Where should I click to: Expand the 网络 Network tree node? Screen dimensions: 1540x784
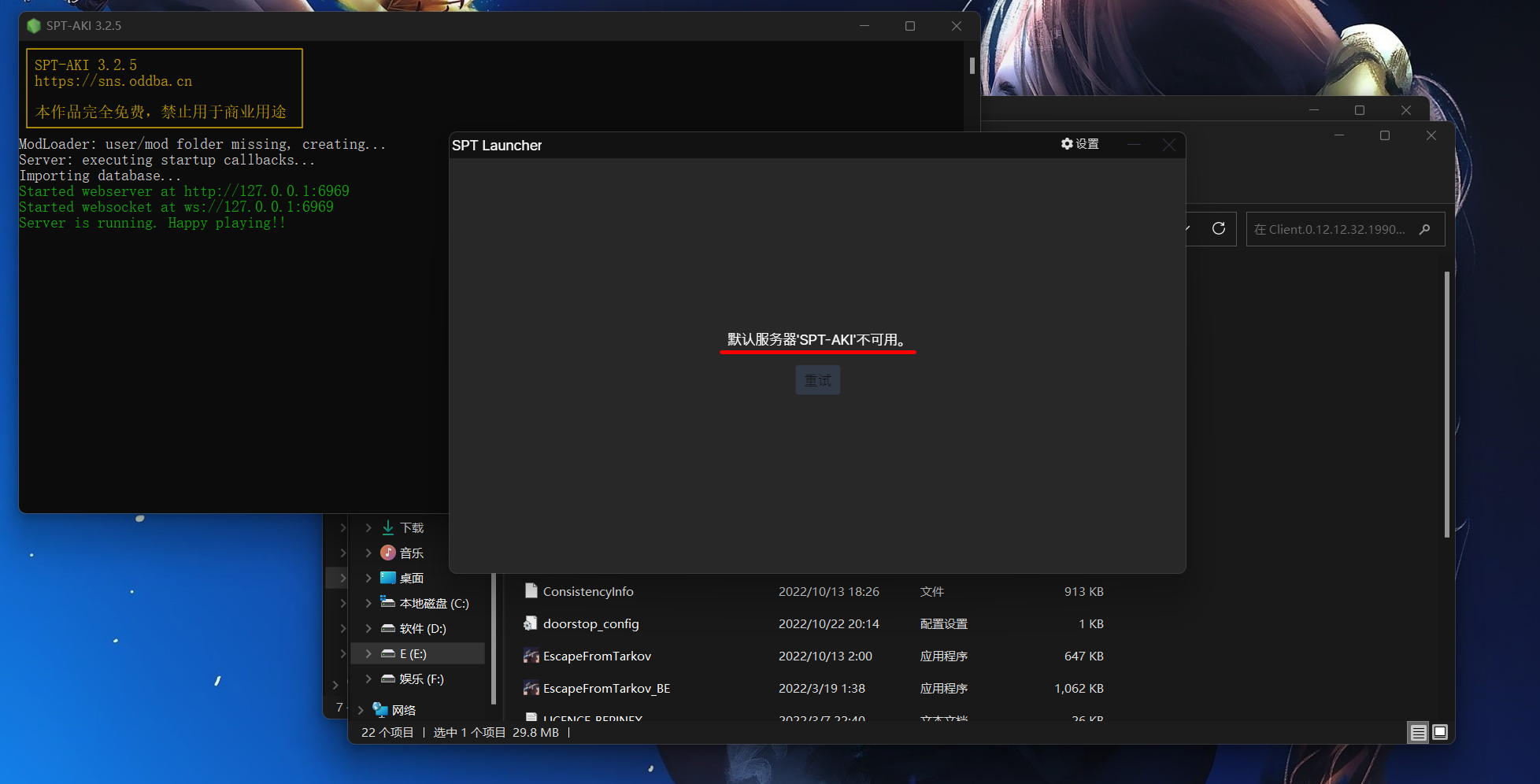(x=361, y=710)
